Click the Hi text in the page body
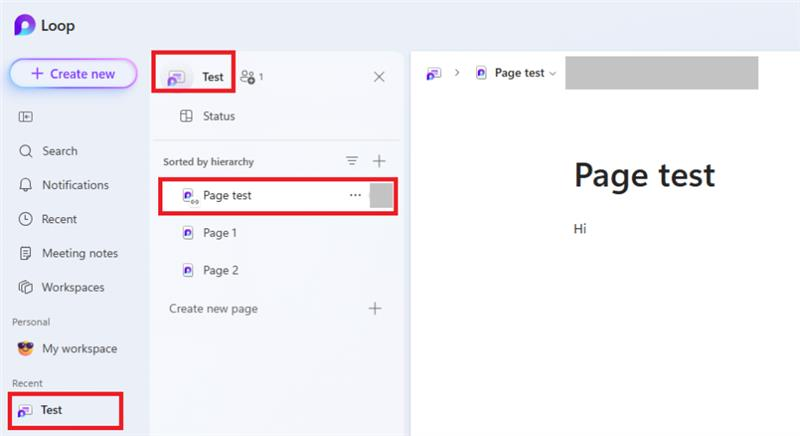Screen dimensions: 800x436 point(580,228)
